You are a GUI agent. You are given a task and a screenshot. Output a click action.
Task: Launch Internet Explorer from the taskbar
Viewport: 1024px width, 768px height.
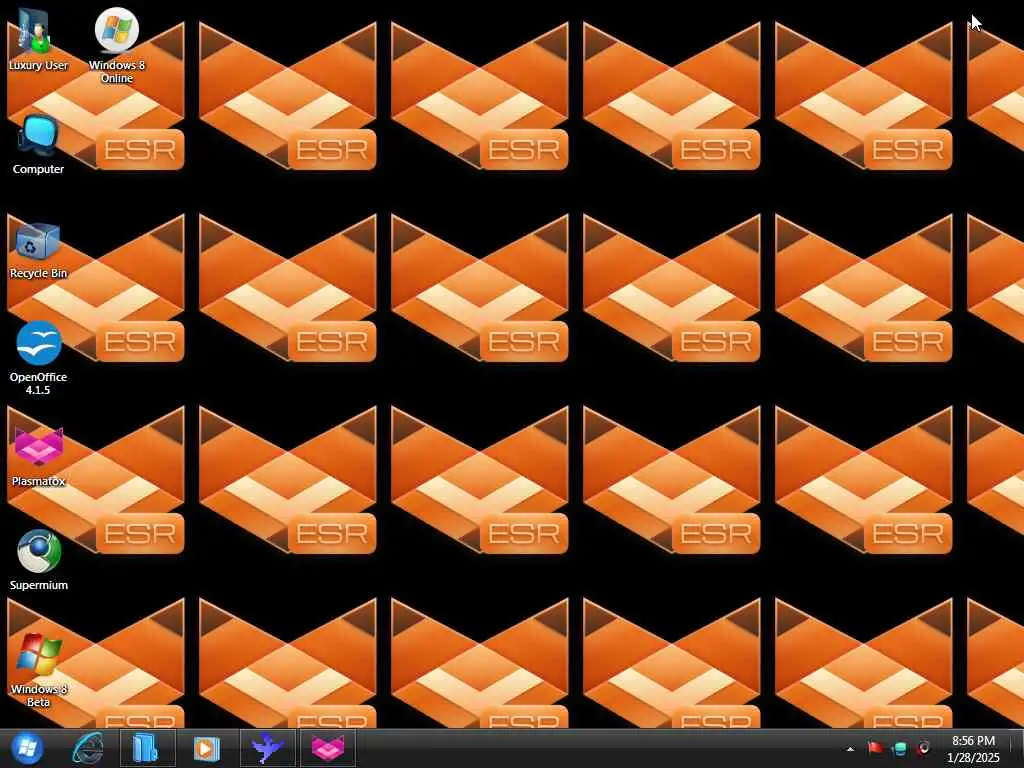(x=88, y=748)
